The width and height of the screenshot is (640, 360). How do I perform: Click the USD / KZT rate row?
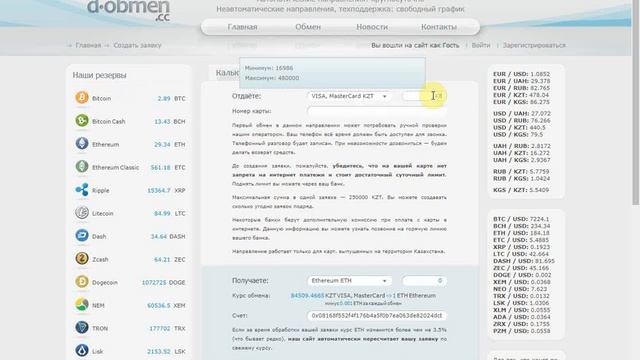pos(519,127)
